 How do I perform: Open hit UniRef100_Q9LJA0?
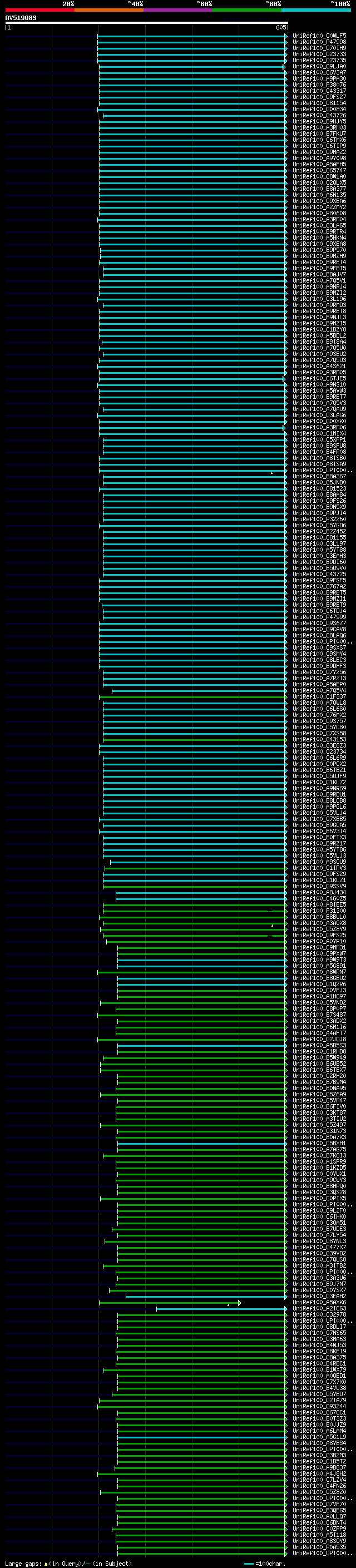point(319,67)
